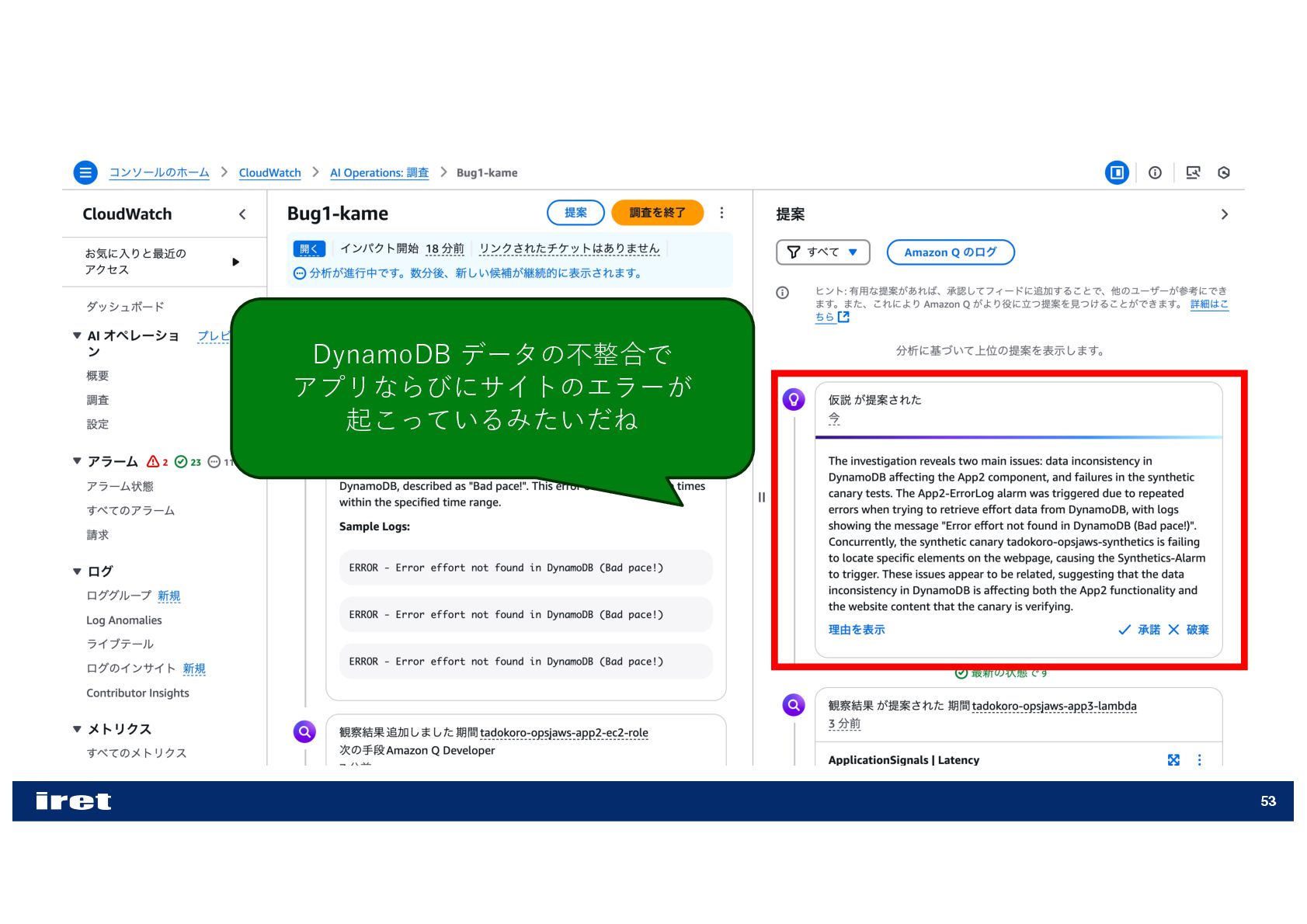The width and height of the screenshot is (1307, 924).
Task: Accept the hypothesis with 承諾
Action: click(x=1139, y=630)
